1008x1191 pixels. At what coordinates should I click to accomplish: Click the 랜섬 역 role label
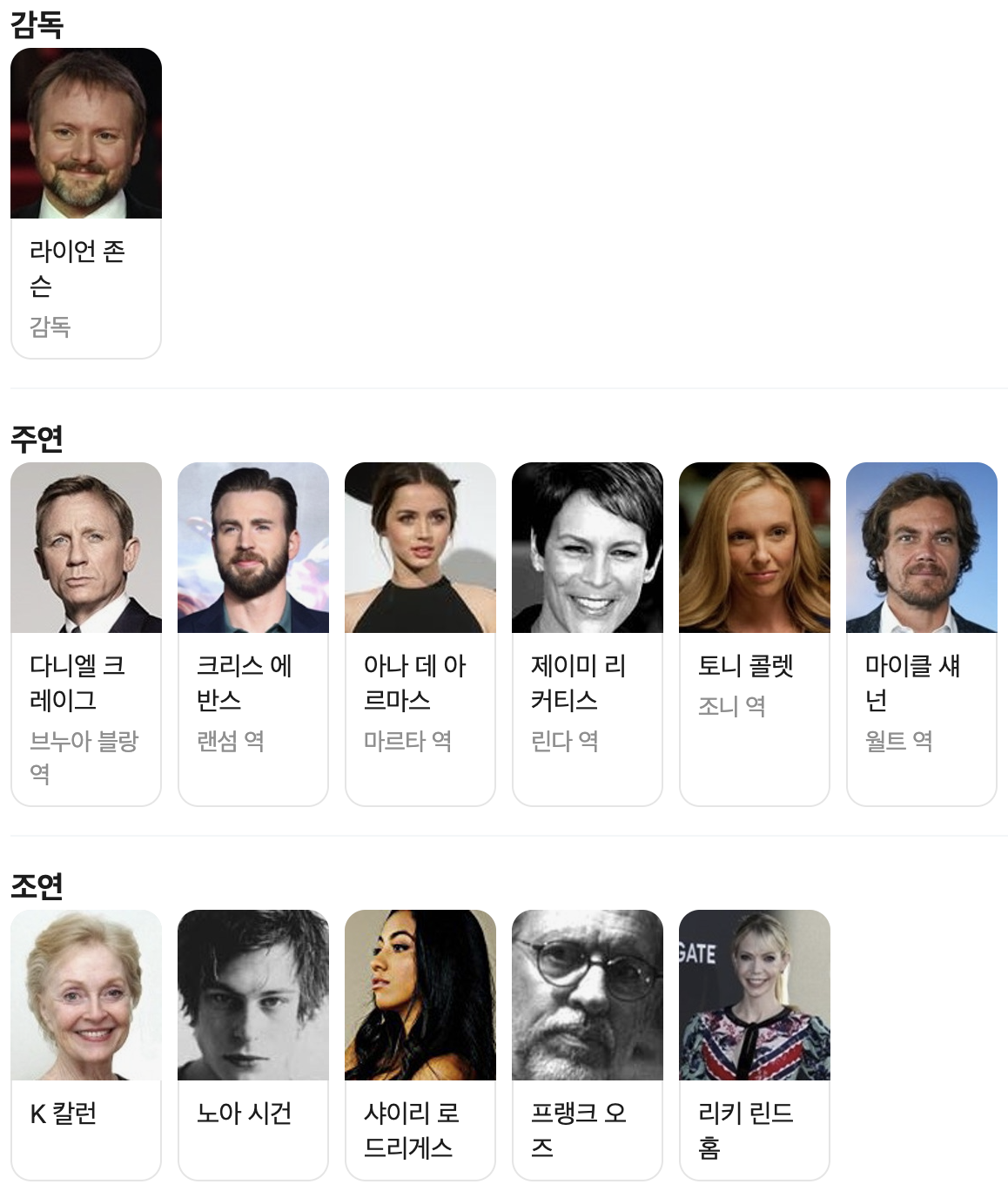tap(231, 741)
